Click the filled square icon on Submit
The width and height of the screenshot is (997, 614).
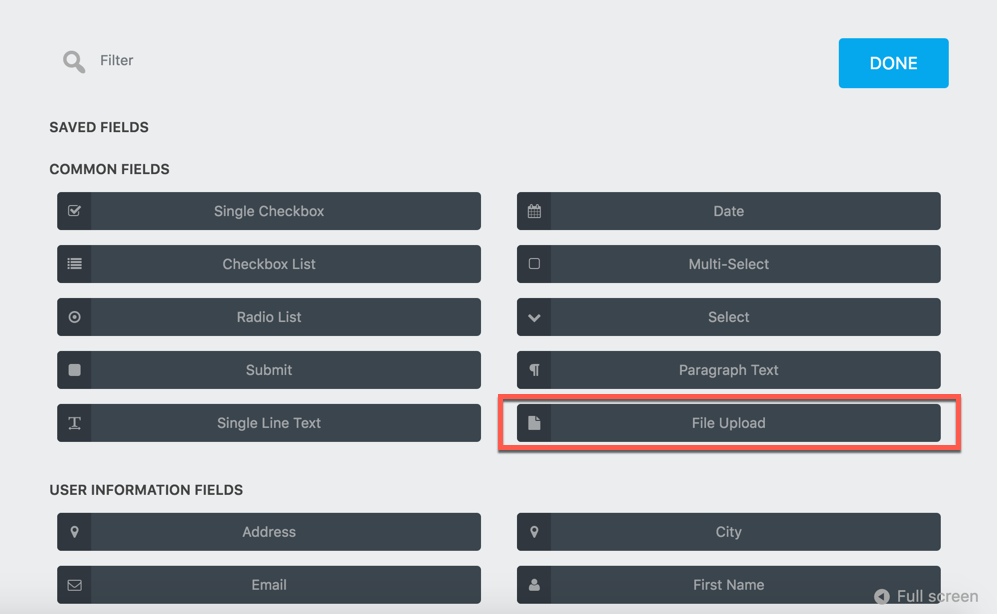(x=74, y=370)
